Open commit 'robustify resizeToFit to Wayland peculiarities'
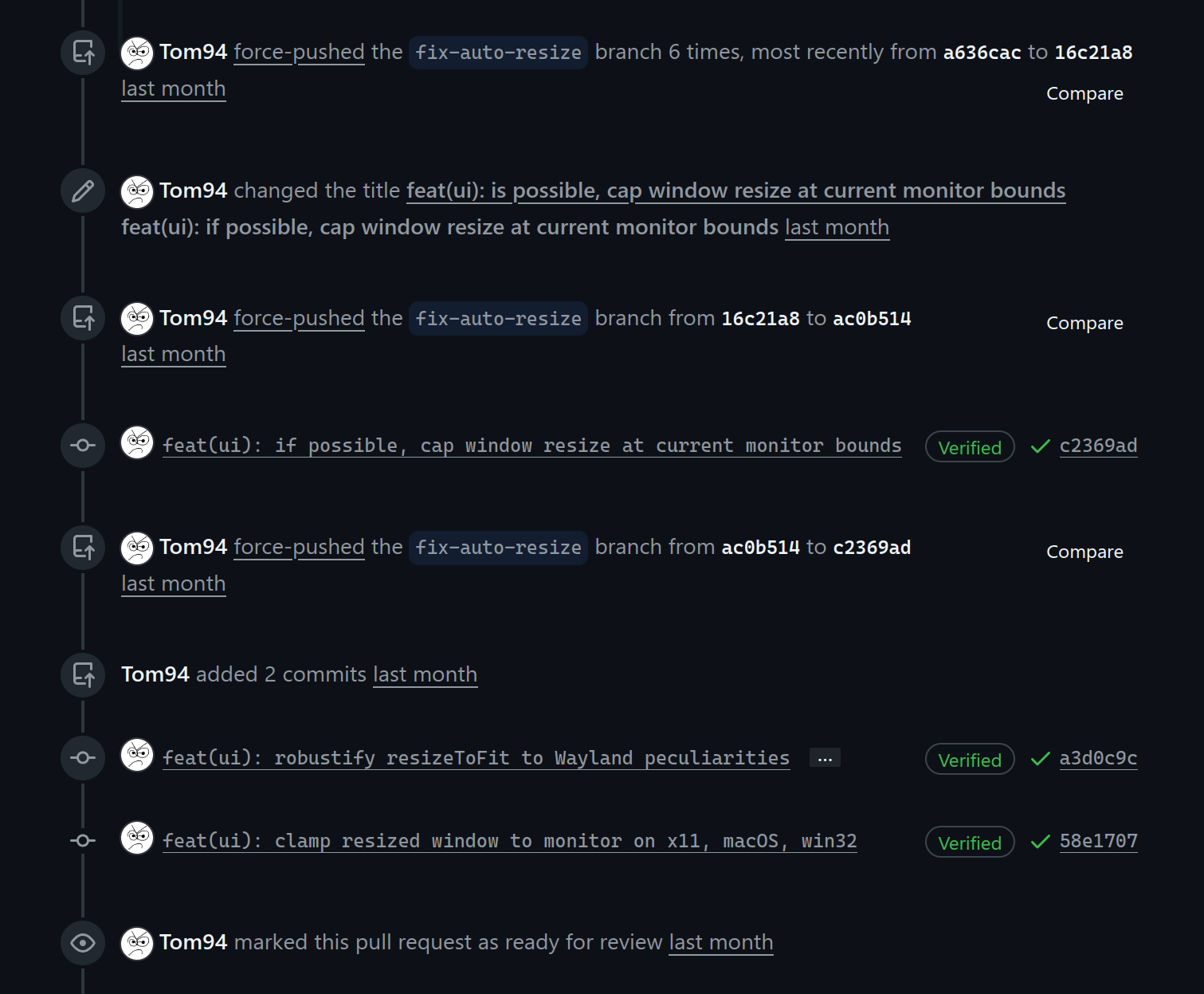The width and height of the screenshot is (1204, 994). tap(476, 758)
